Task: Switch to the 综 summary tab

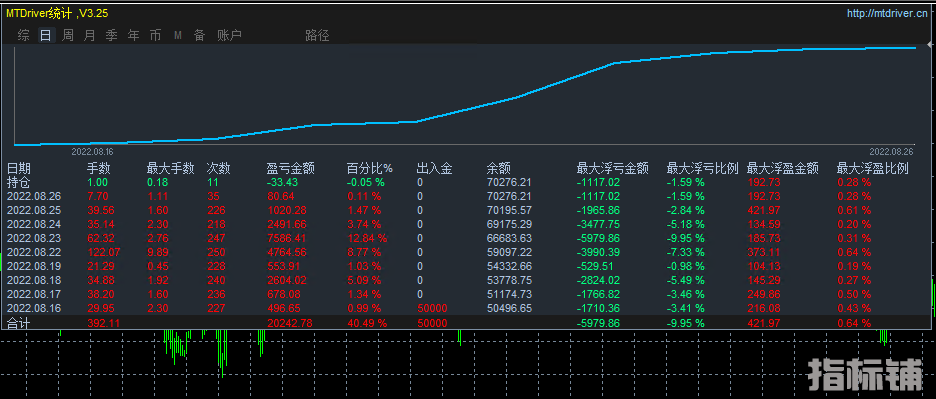Action: (24, 35)
